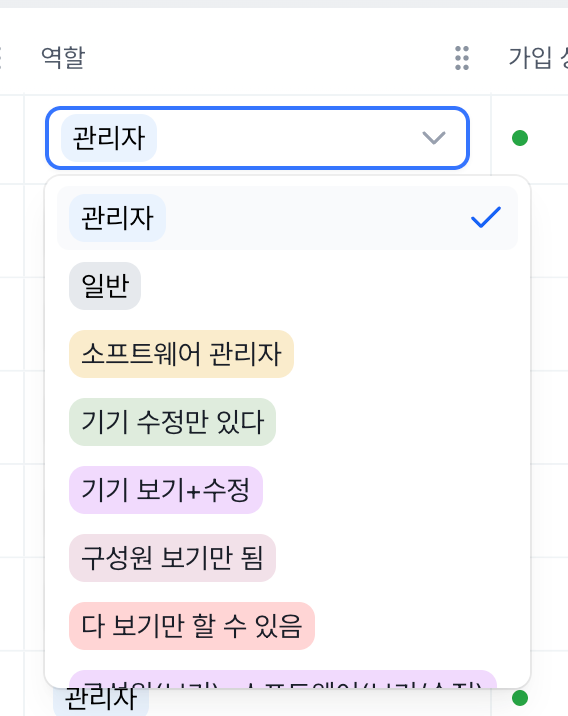Choose the purple 기기 보기+수정 option

point(166,490)
